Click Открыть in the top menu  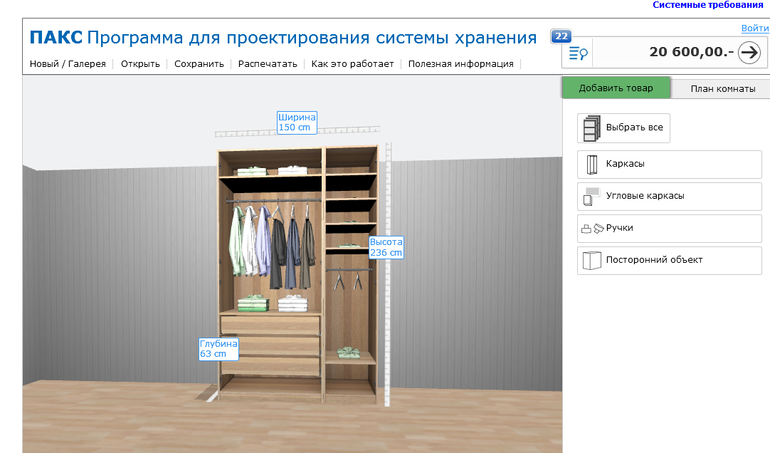click(x=140, y=64)
